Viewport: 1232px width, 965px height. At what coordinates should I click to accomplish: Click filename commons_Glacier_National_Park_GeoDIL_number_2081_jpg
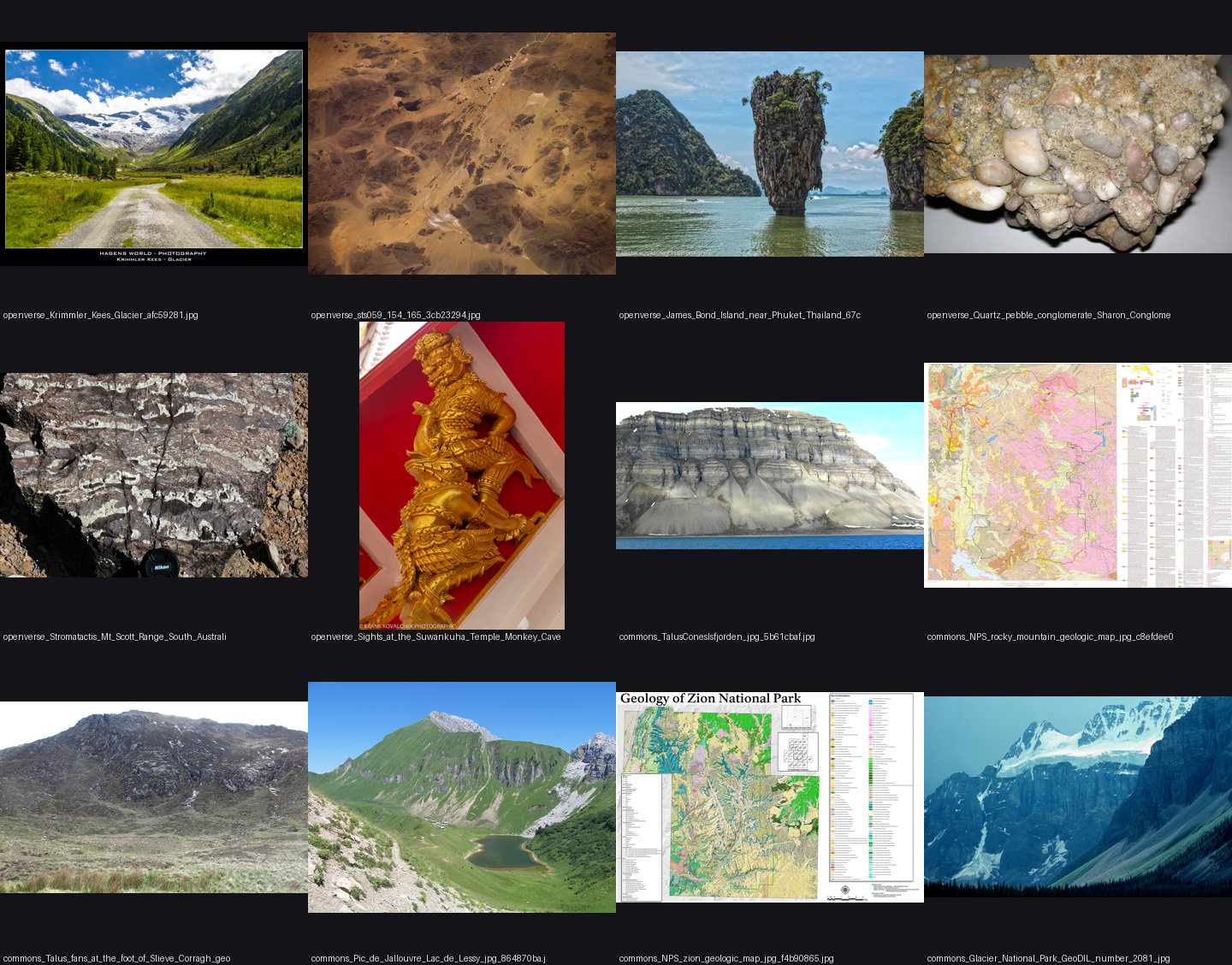click(x=1049, y=958)
